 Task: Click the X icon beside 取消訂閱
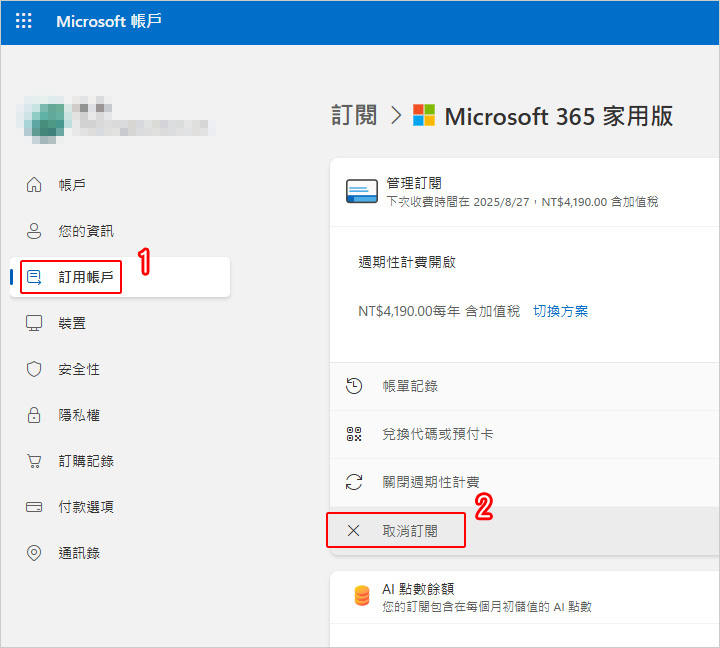[354, 531]
